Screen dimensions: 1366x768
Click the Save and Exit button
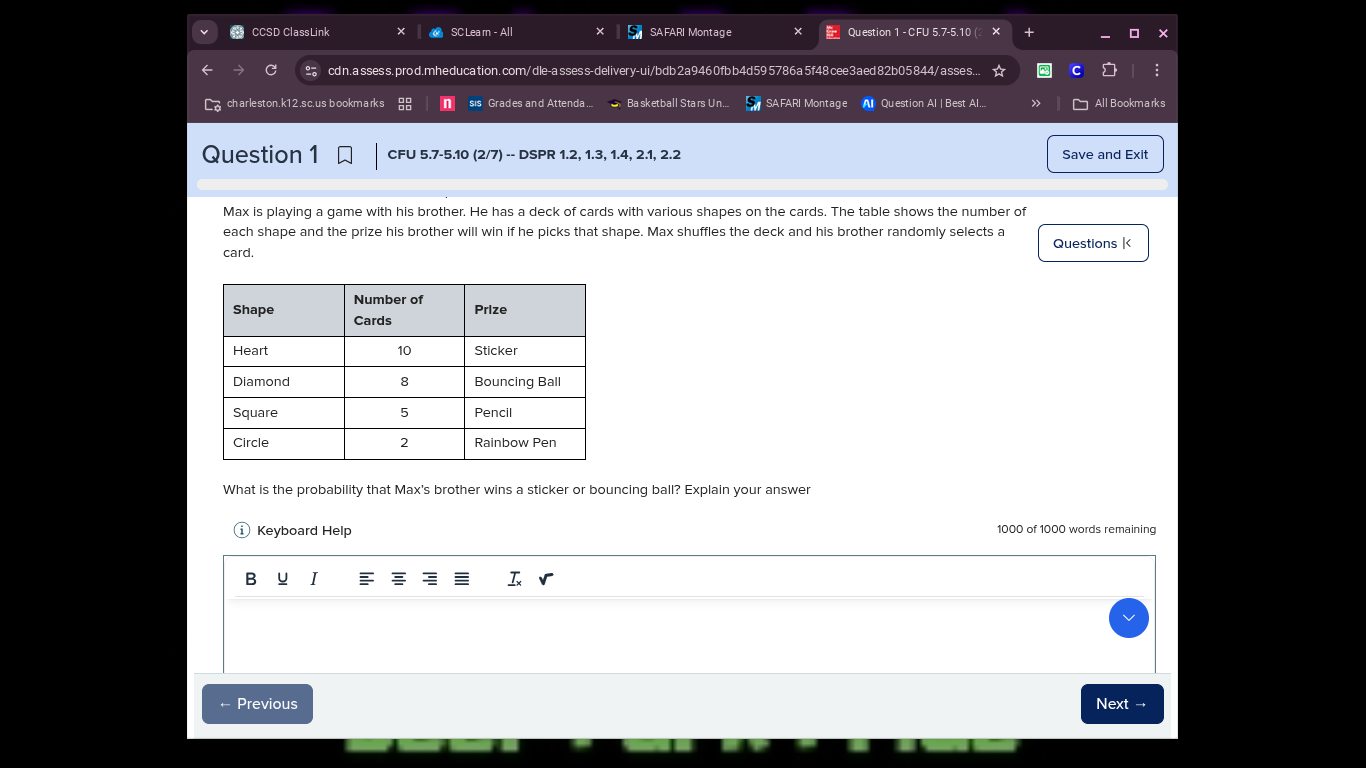coord(1104,154)
